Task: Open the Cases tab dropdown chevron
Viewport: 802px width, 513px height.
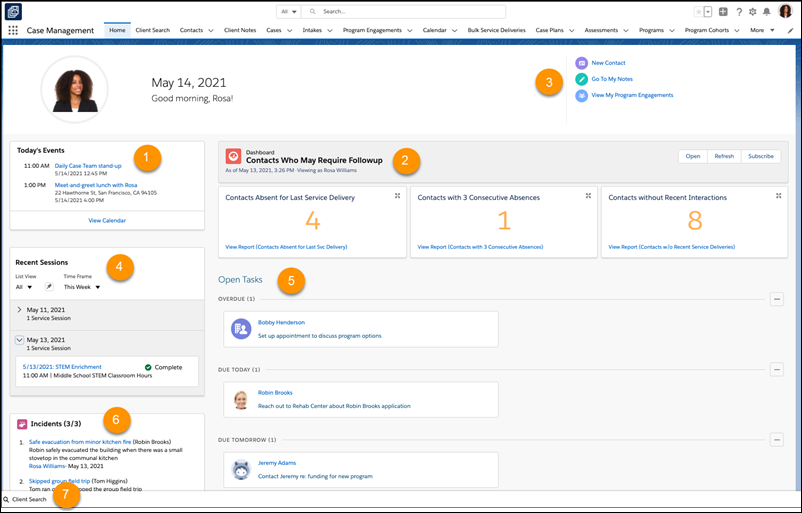Action: [x=289, y=31]
